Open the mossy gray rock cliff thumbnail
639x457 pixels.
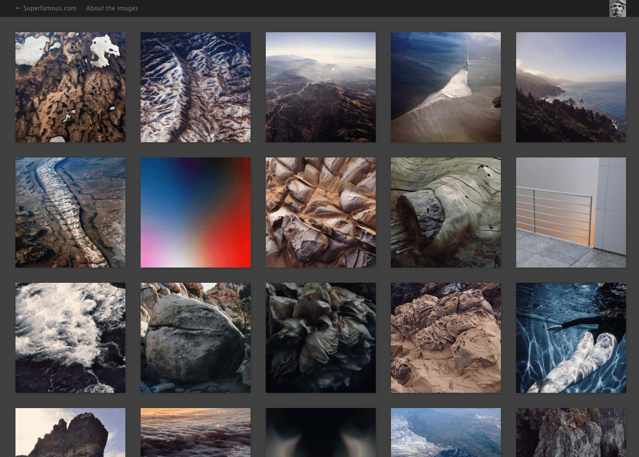point(571,432)
